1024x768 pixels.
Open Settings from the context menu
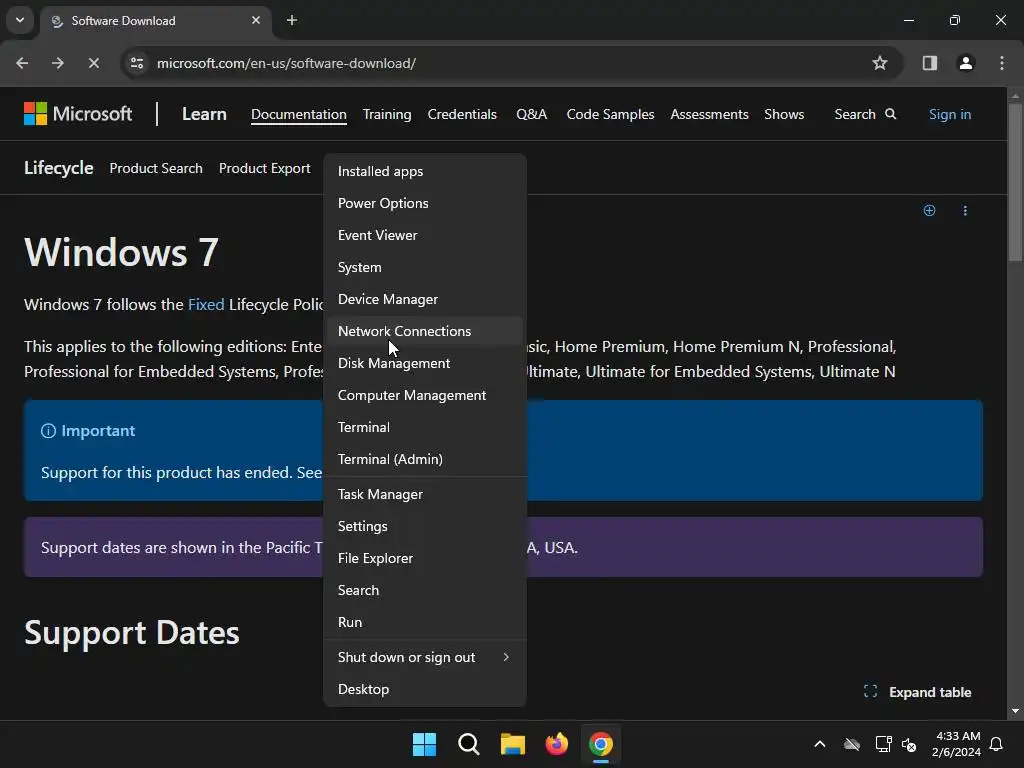424,526
